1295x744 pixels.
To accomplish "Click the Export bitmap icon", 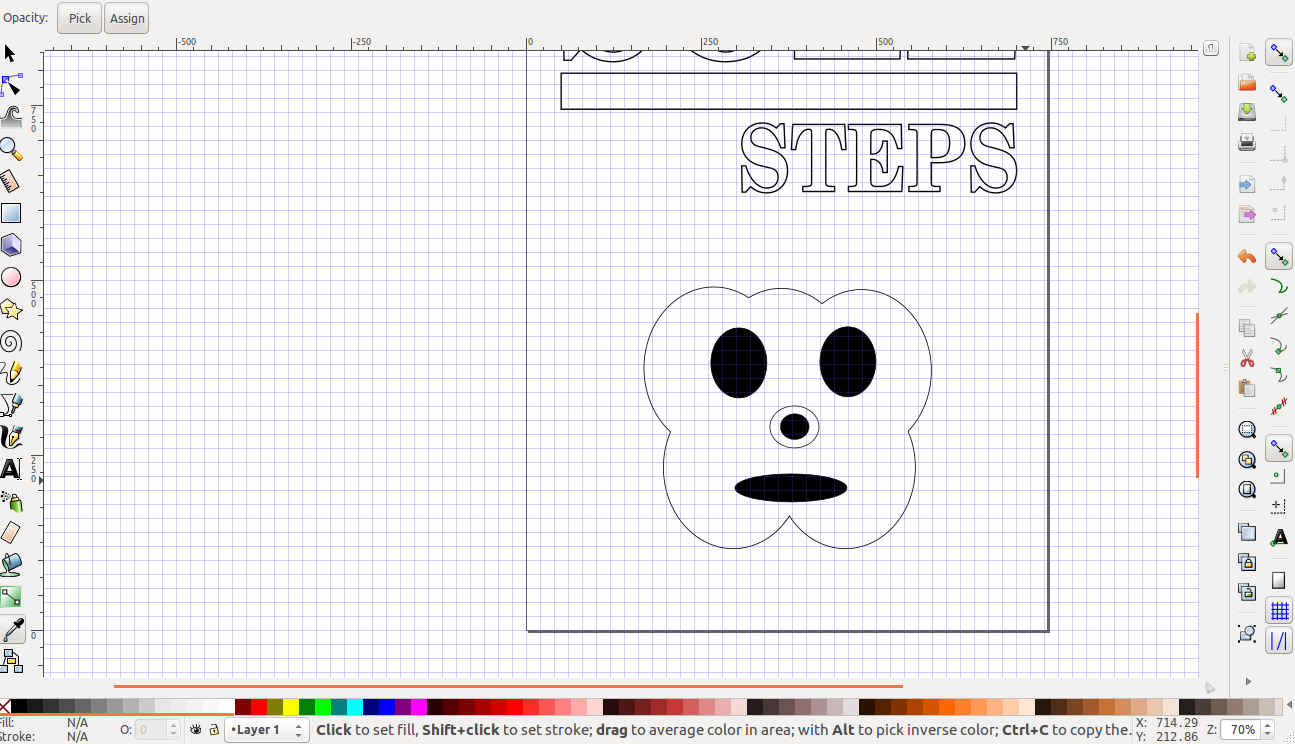I will click(x=1247, y=214).
